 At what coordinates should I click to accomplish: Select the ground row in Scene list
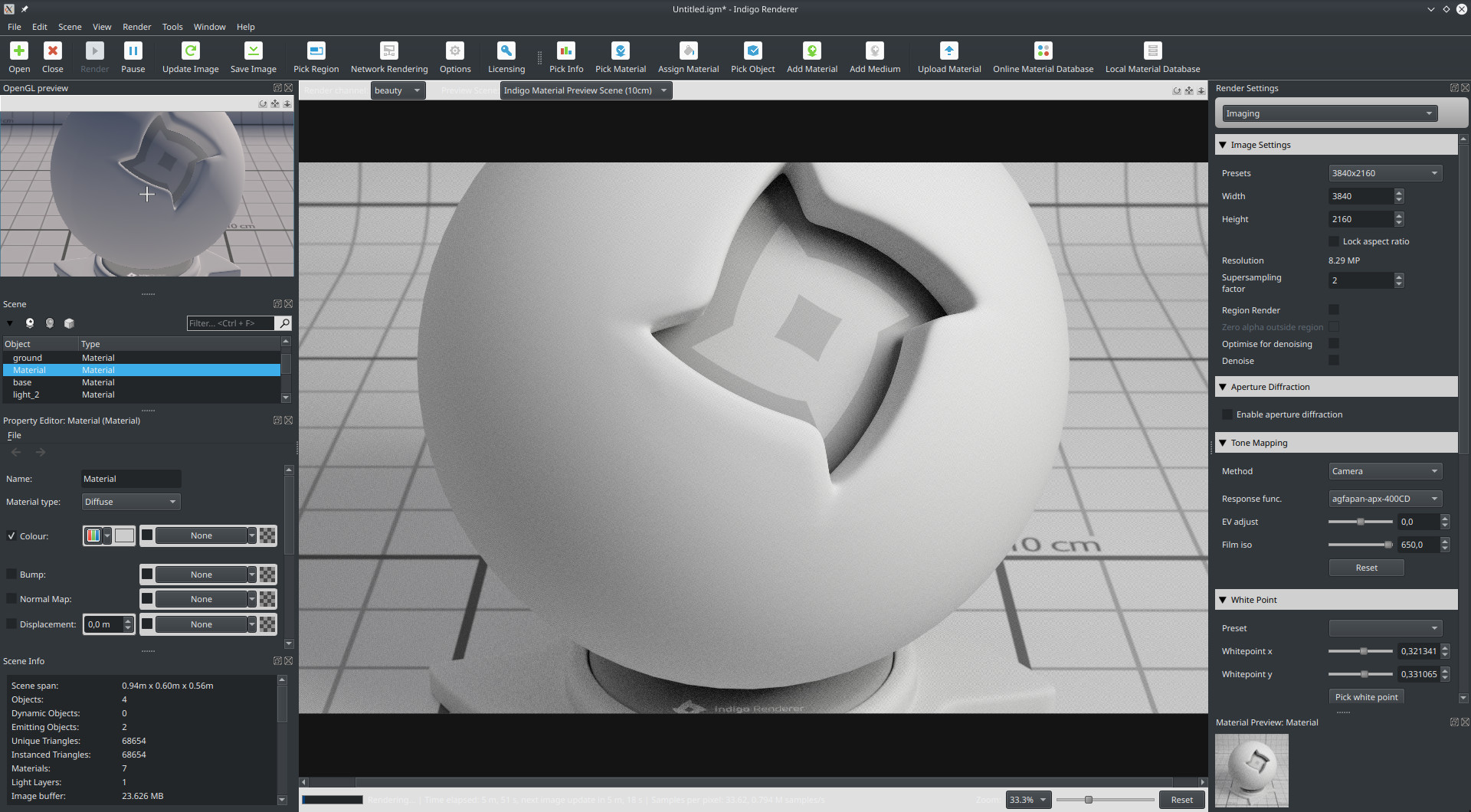[x=142, y=358]
